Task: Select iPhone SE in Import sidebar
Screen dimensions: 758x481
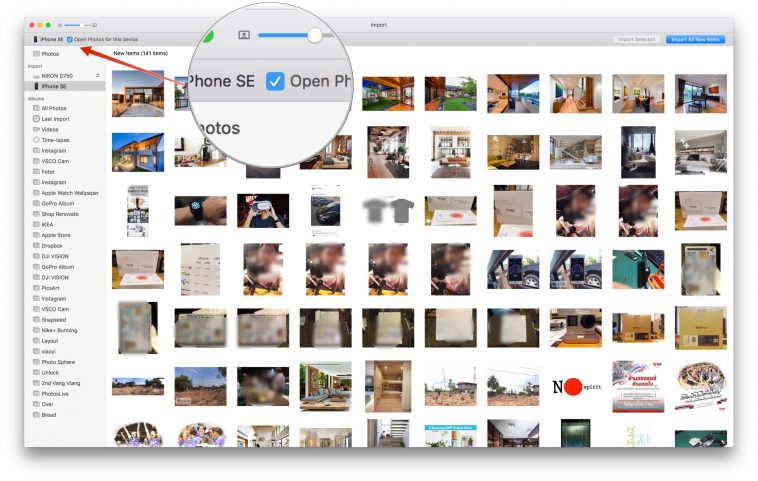Action: [x=55, y=87]
